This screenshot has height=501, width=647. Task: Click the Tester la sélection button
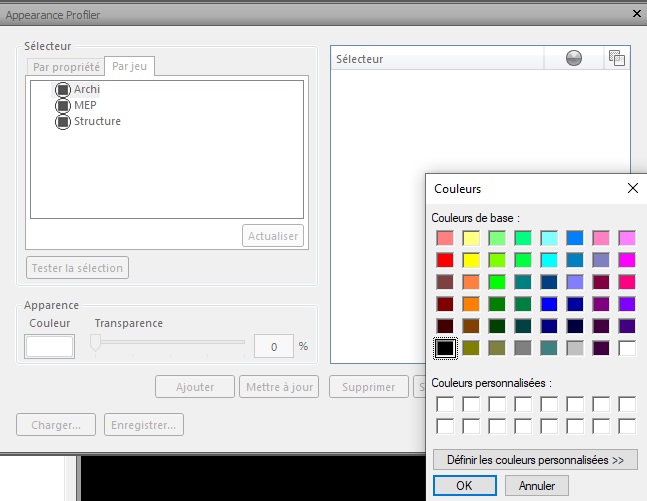tap(78, 267)
